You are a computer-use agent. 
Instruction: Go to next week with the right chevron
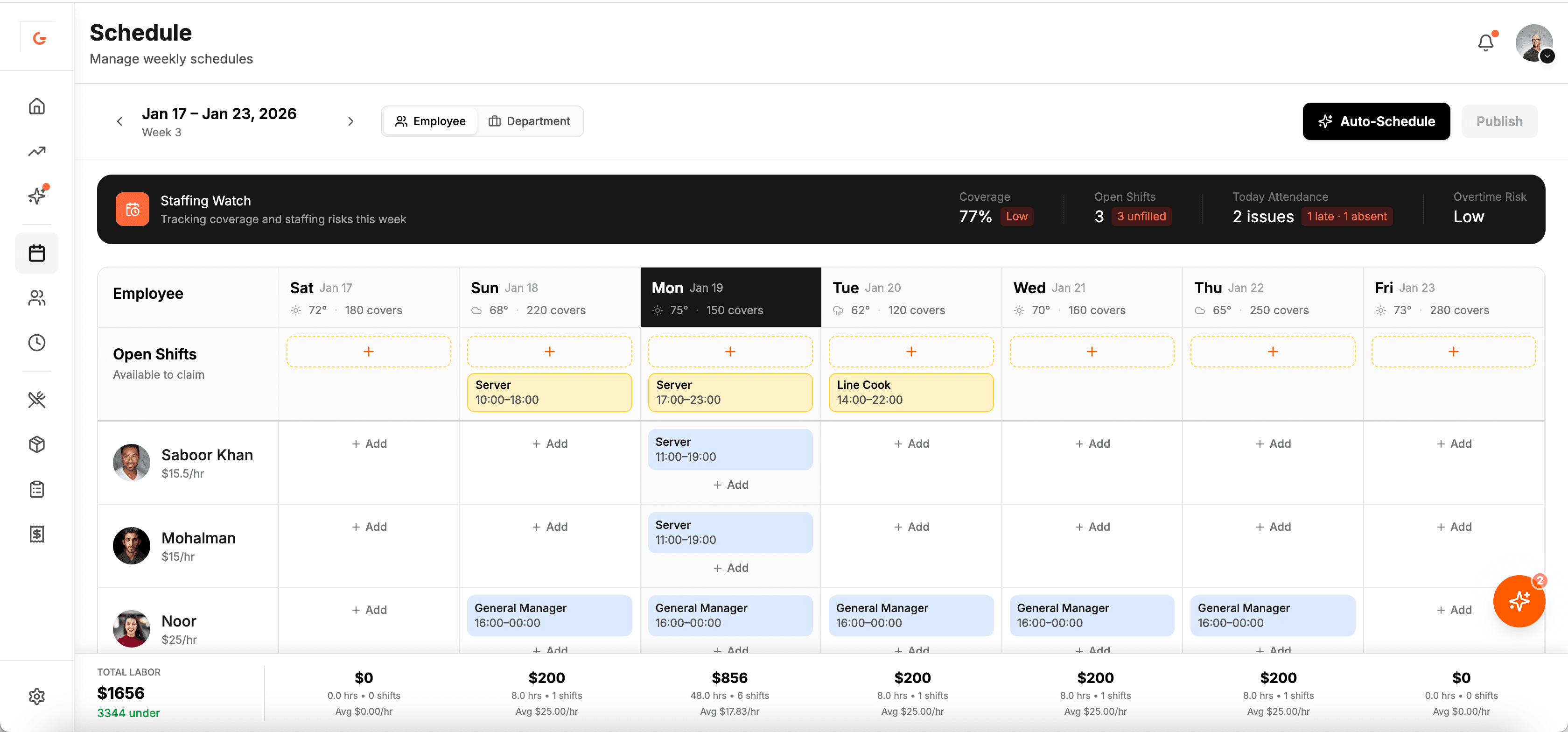[350, 121]
